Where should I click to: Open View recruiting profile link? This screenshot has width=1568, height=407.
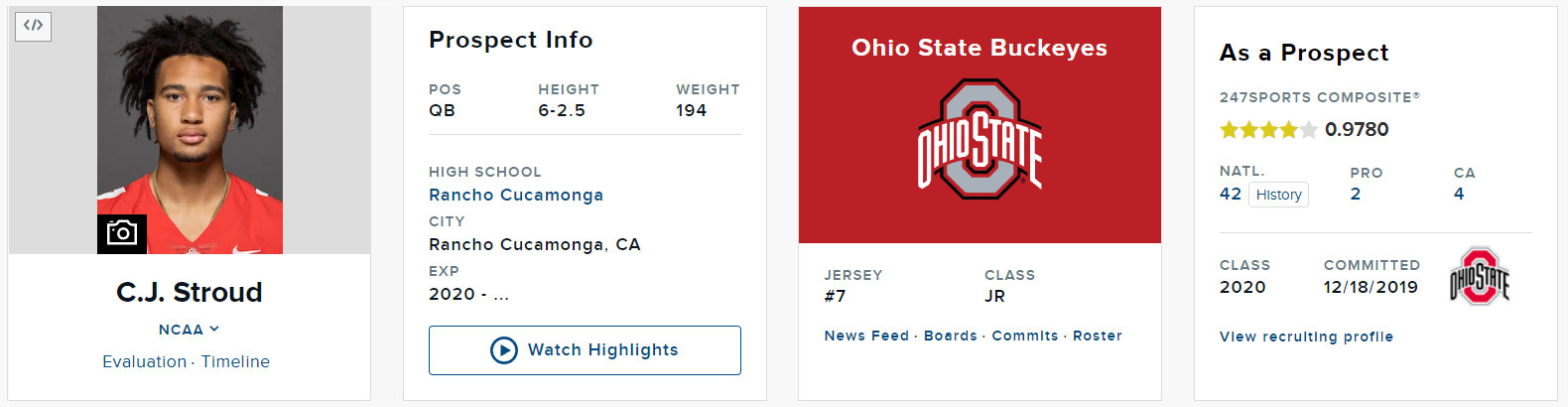tap(1306, 337)
